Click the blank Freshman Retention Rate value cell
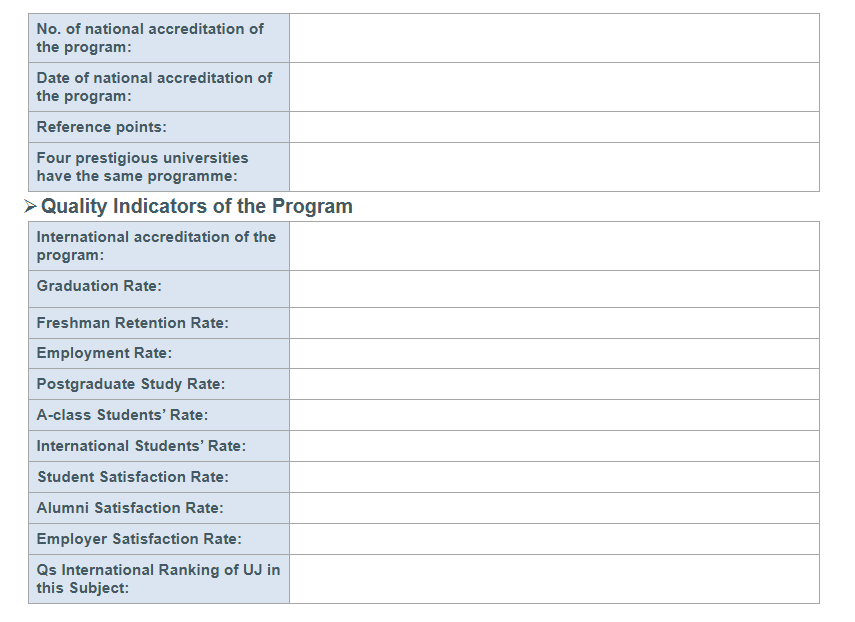This screenshot has width=855, height=622. pos(554,323)
